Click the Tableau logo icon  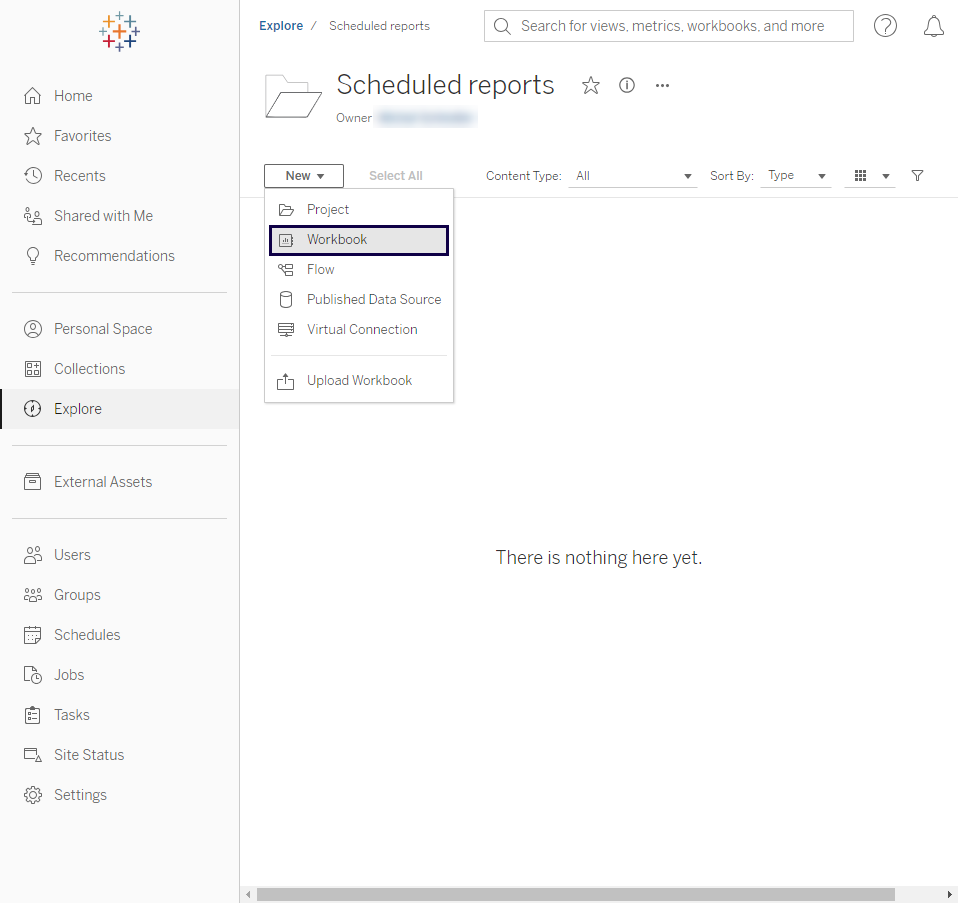[119, 32]
